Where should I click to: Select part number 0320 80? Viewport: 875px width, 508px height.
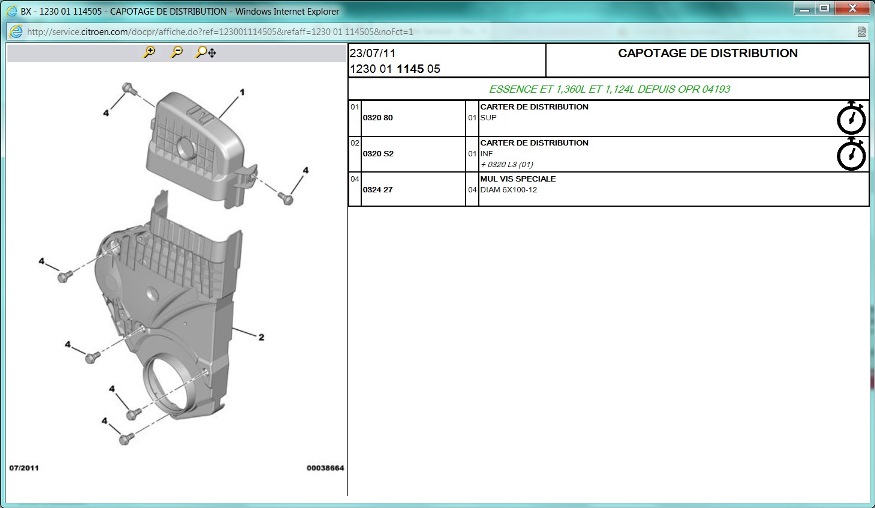pos(378,118)
